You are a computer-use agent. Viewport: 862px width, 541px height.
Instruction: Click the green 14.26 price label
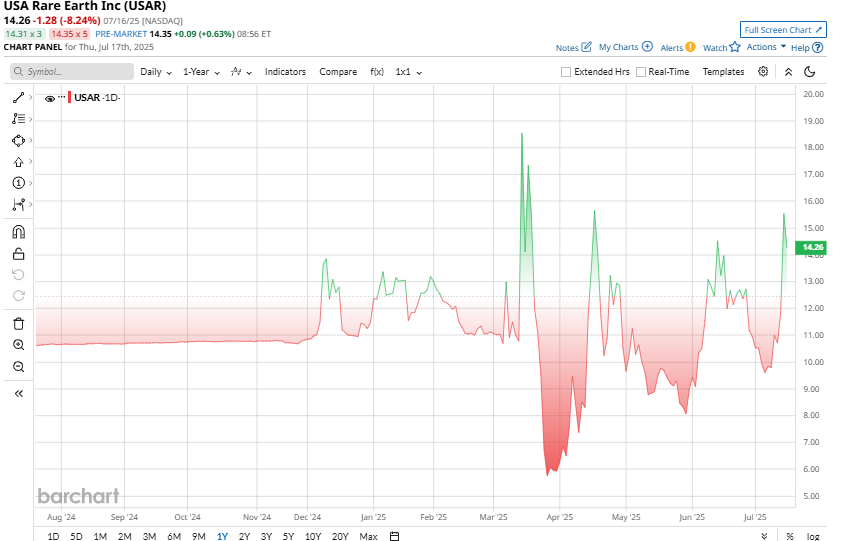(x=811, y=247)
